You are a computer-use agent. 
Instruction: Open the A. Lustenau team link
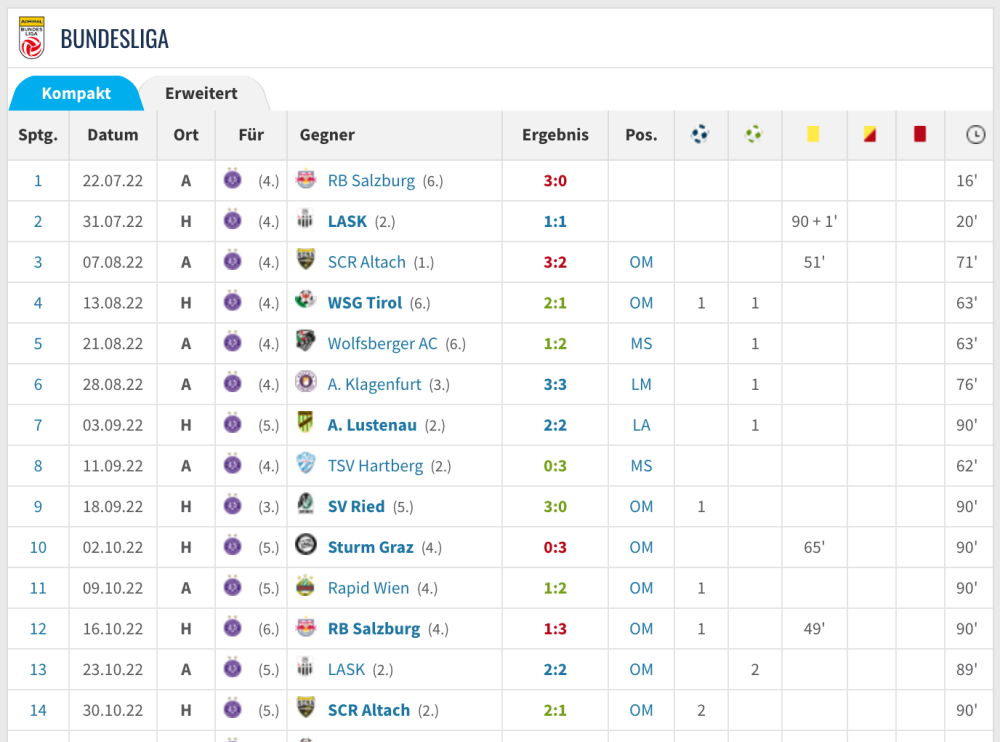(372, 425)
